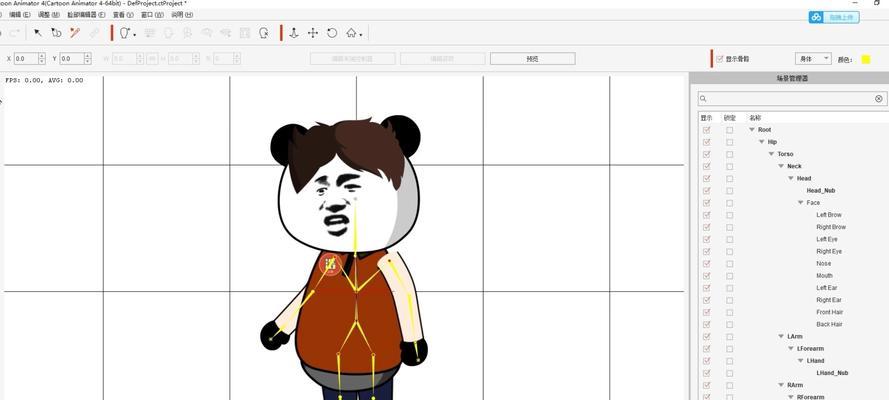Click the second grayed eye shape icon
Image resolution: width=889 pixels, height=400 pixels.
[226, 33]
